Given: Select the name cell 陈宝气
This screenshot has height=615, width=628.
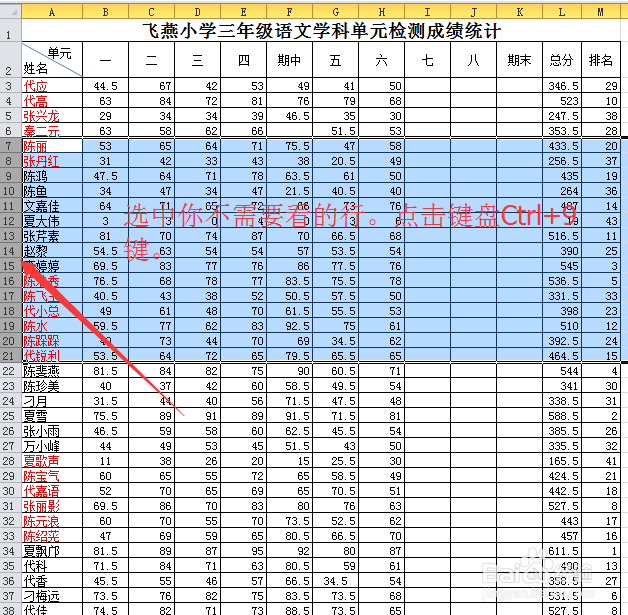Looking at the screenshot, I should 52,476.
